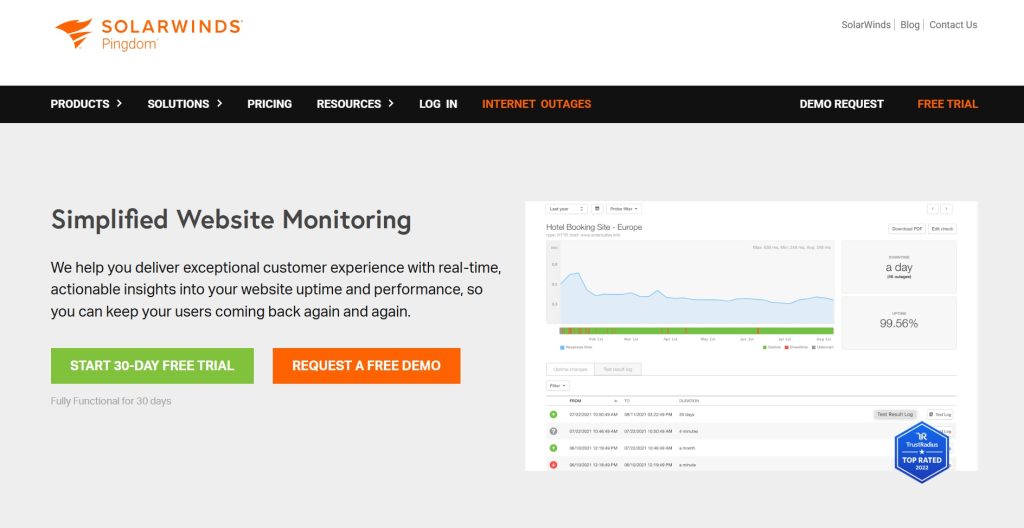Image resolution: width=1024 pixels, height=528 pixels.
Task: Switch to the Uptime changes tab
Action: coord(570,369)
